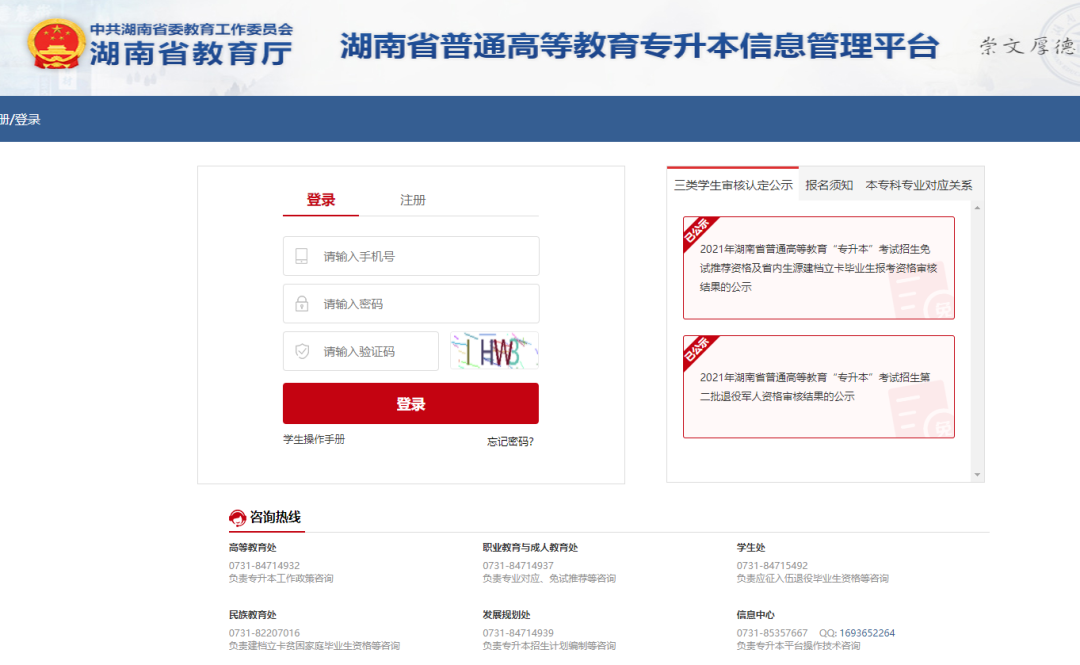Open the 报名须知 tab
The width and height of the screenshot is (1080, 665).
tap(829, 185)
